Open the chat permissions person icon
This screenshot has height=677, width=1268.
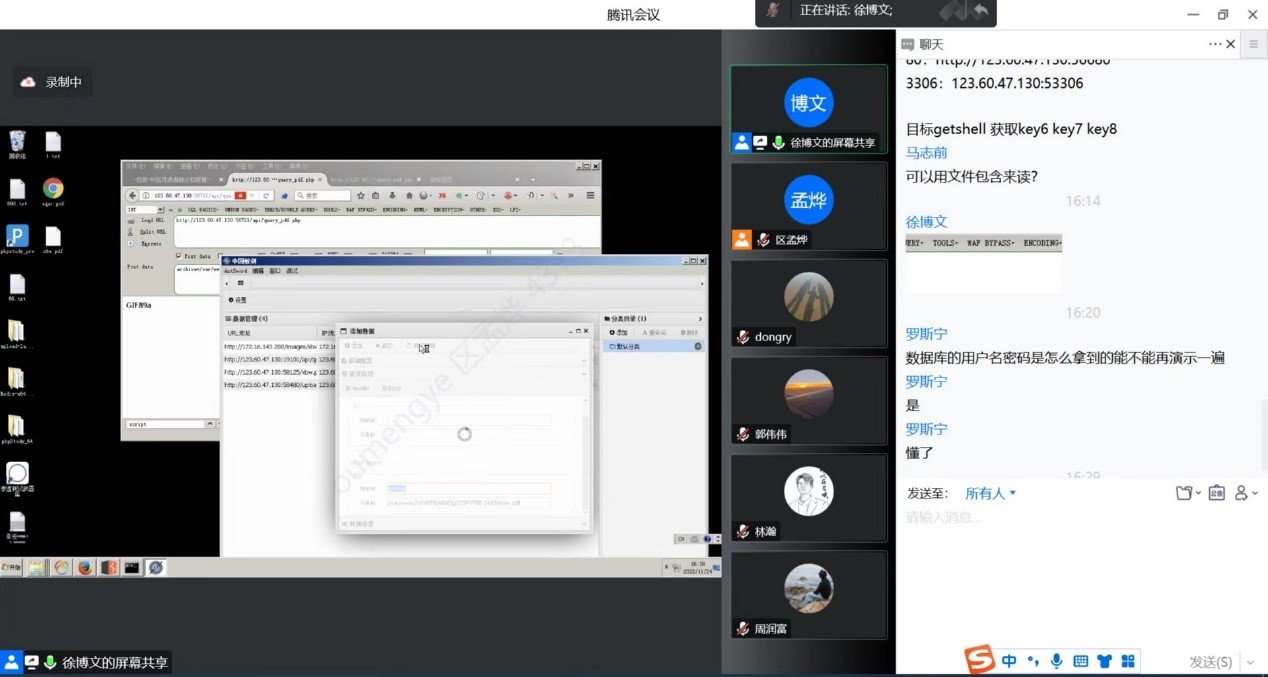coord(1245,493)
